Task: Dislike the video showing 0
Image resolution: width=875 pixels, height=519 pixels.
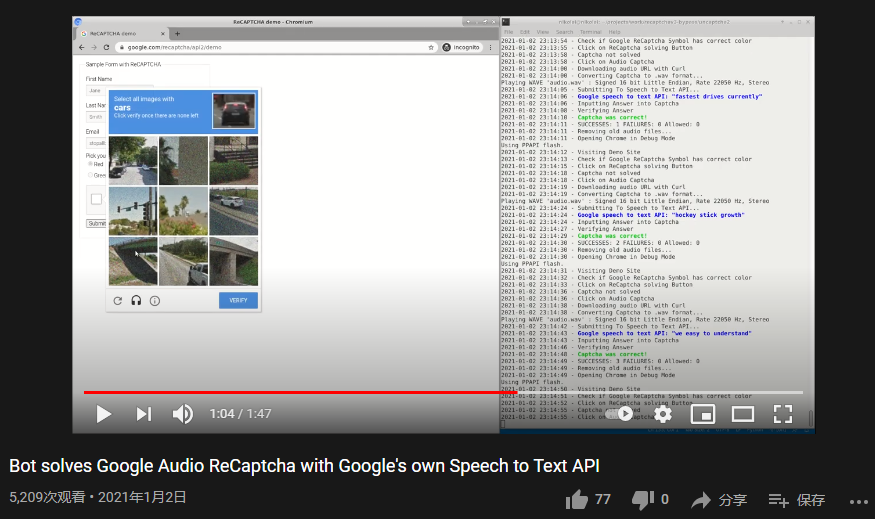Action: coord(650,499)
